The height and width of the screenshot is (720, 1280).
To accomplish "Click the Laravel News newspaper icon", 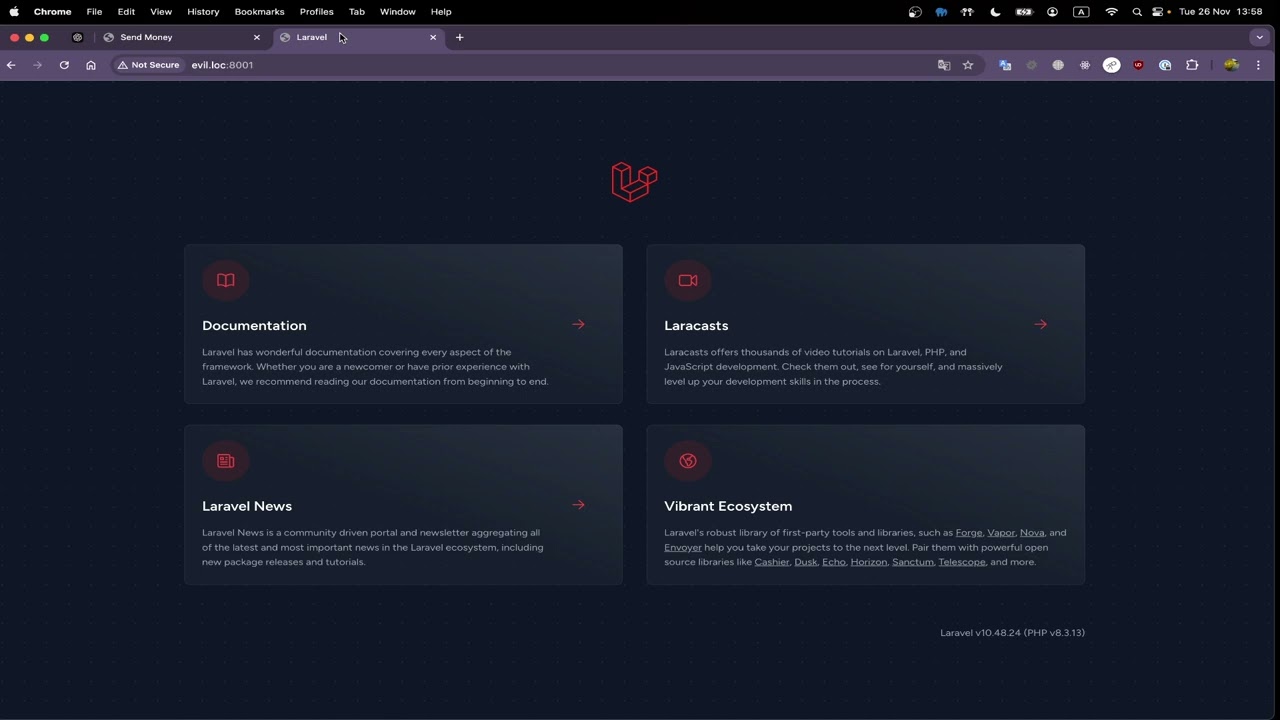I will coord(226,461).
